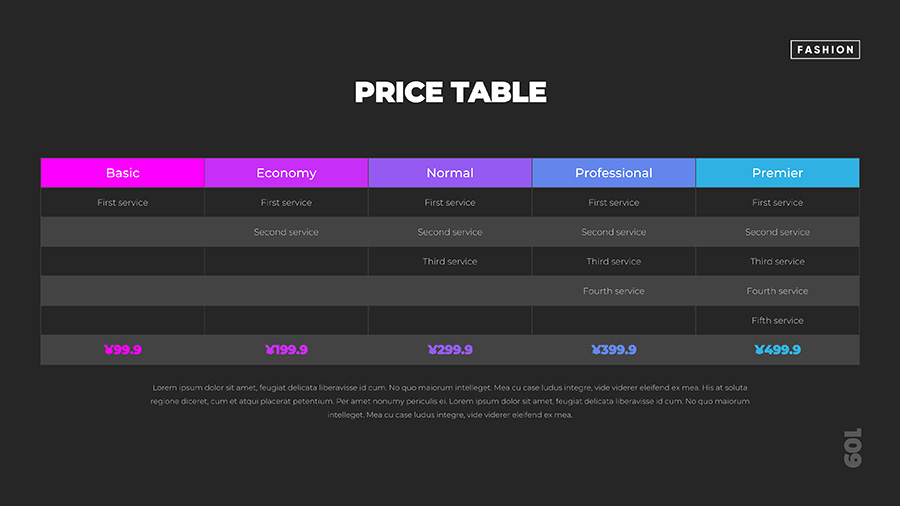Click the Fifth service cell
Image resolution: width=900 pixels, height=506 pixels.
coord(777,321)
